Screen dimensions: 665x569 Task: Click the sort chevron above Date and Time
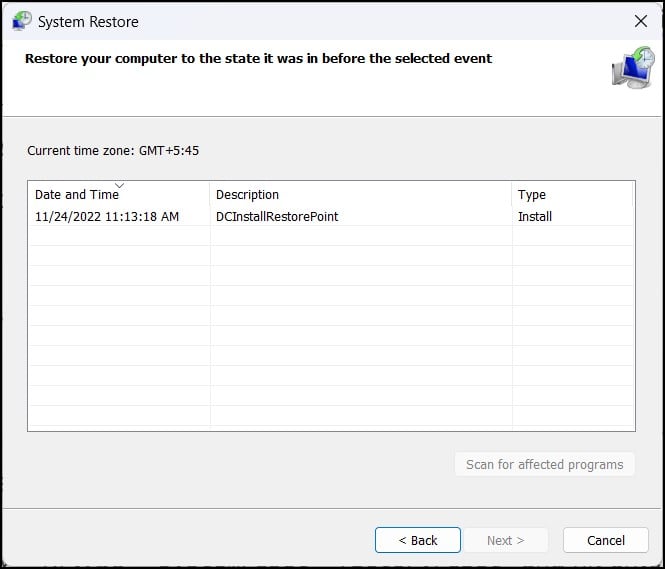(x=120, y=185)
